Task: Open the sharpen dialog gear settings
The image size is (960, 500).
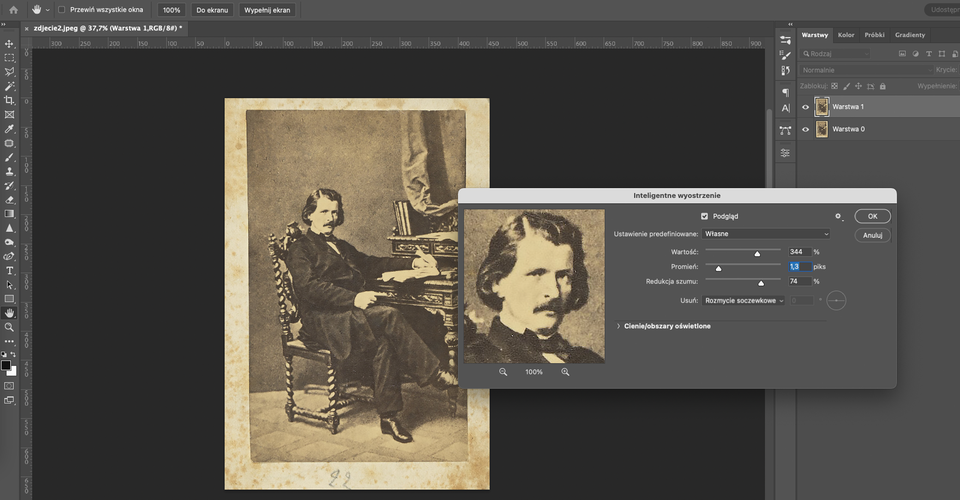Action: pos(838,216)
